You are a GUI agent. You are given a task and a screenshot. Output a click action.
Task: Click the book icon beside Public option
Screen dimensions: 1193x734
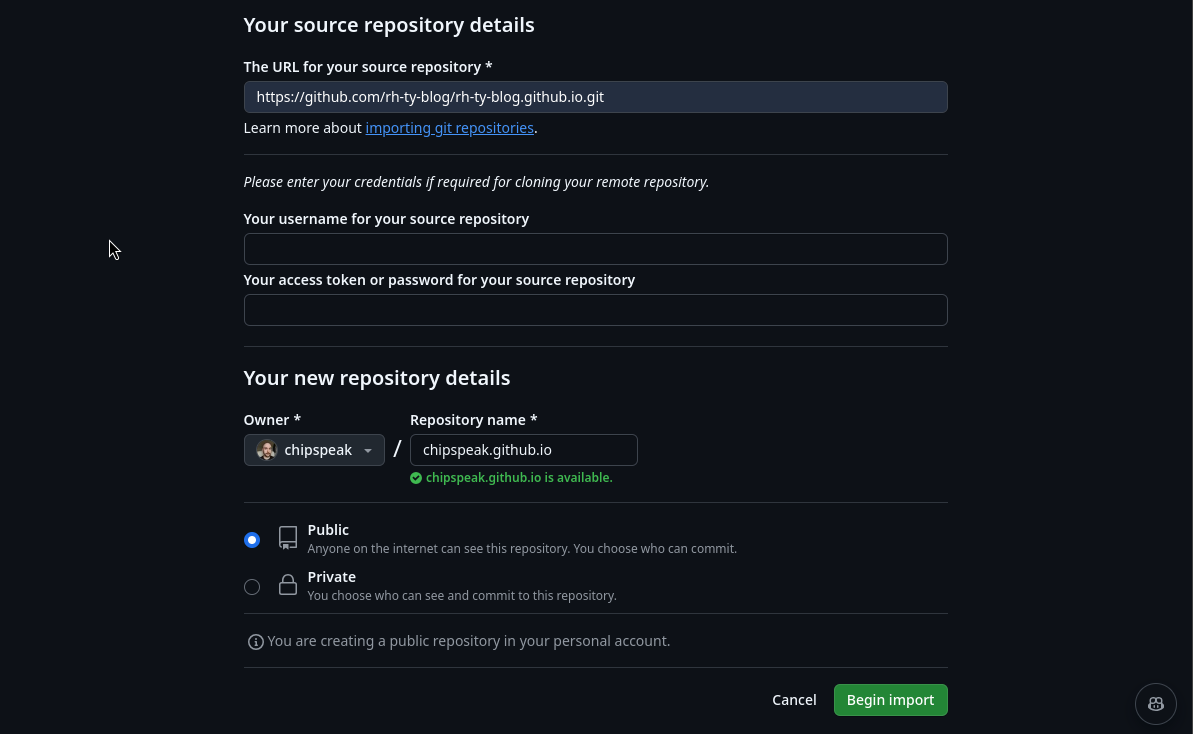pos(287,537)
